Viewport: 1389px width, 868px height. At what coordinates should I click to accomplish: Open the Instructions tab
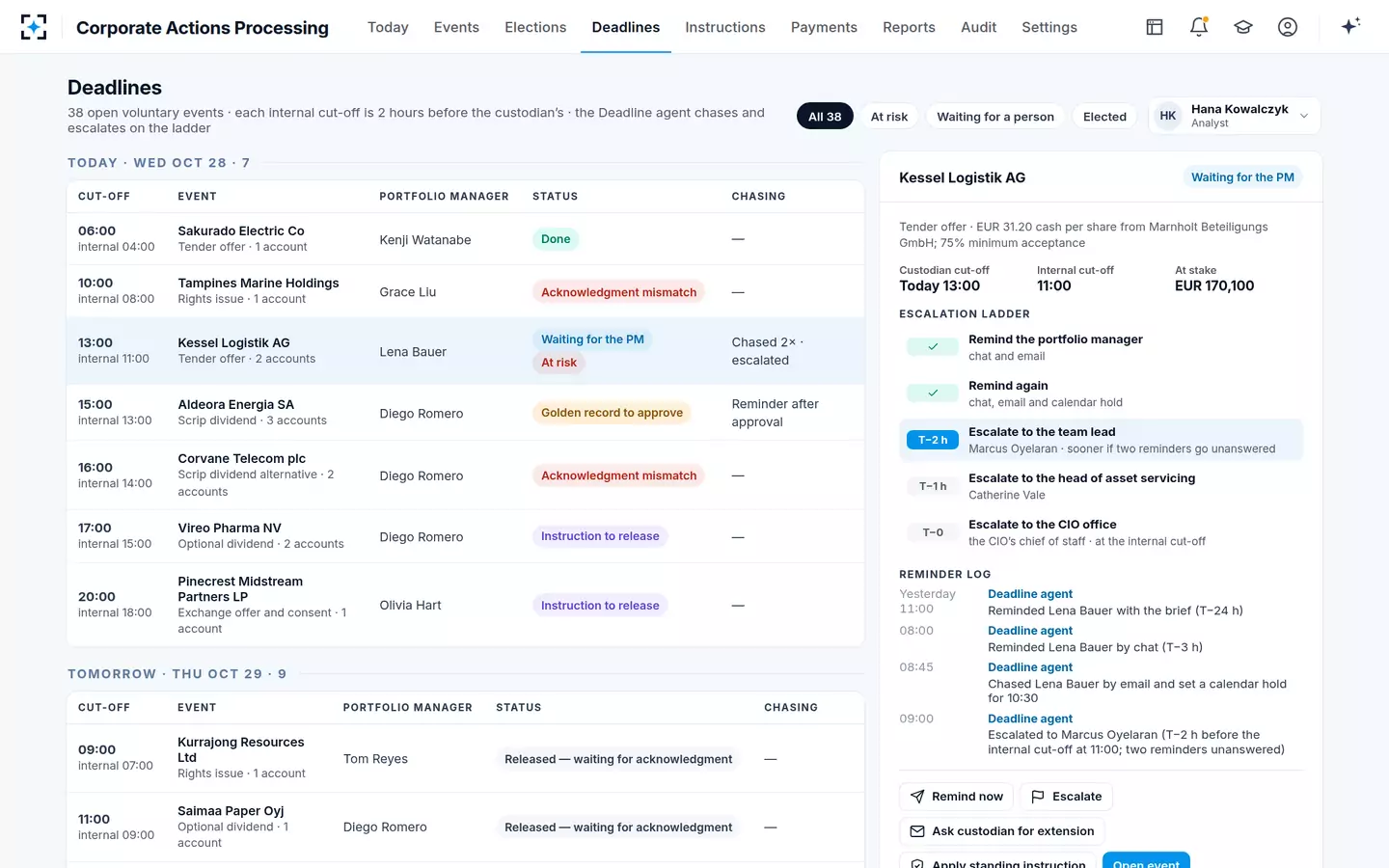725,27
